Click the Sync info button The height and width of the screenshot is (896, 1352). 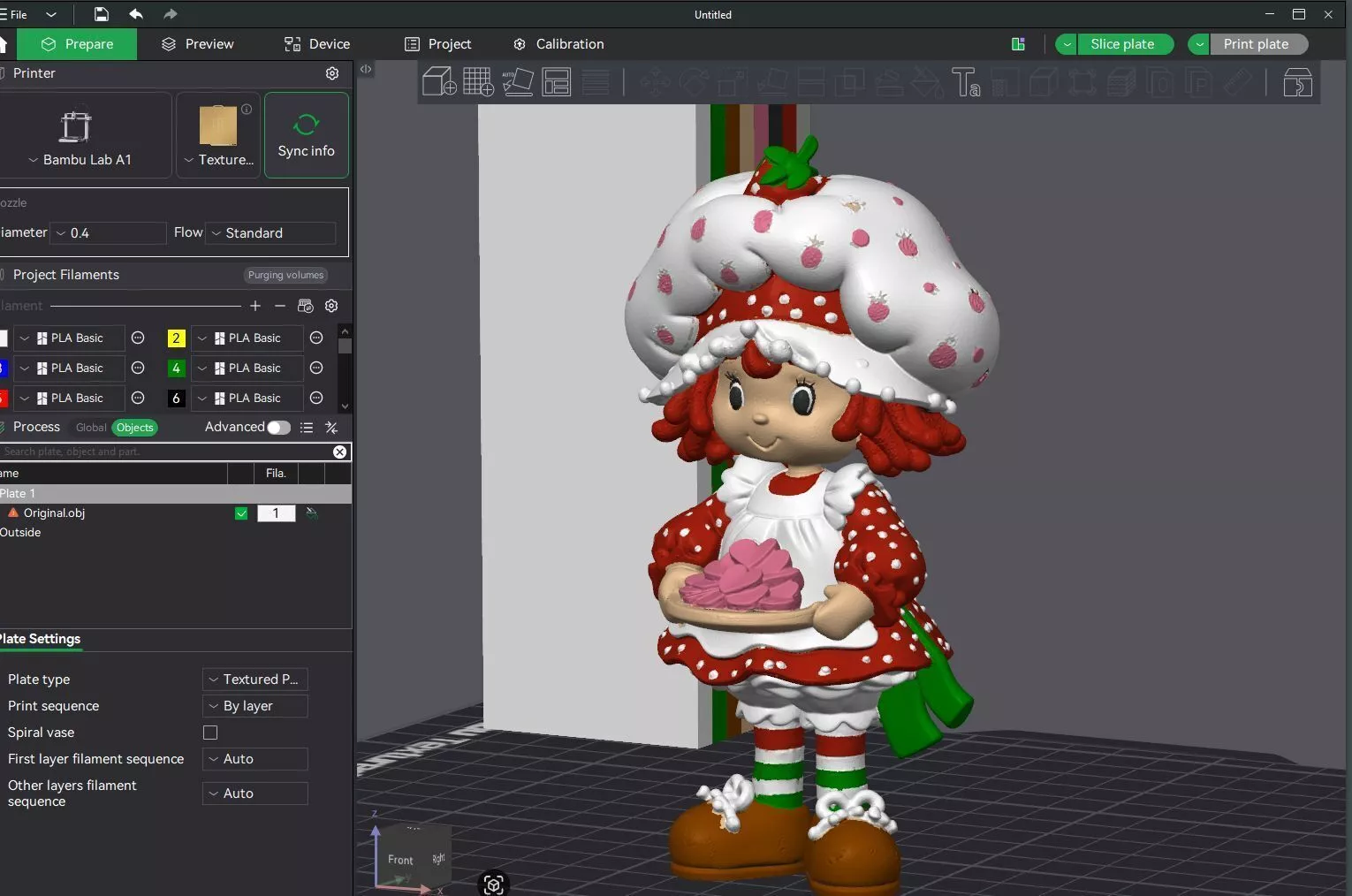tap(307, 135)
